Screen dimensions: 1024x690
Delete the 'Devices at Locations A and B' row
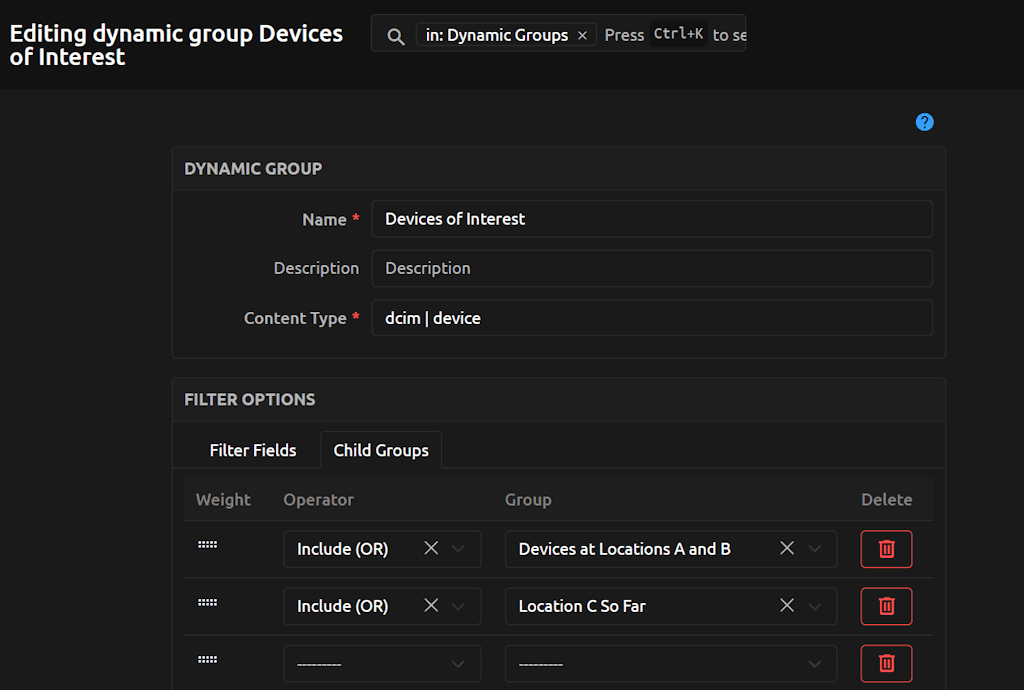[x=886, y=548]
